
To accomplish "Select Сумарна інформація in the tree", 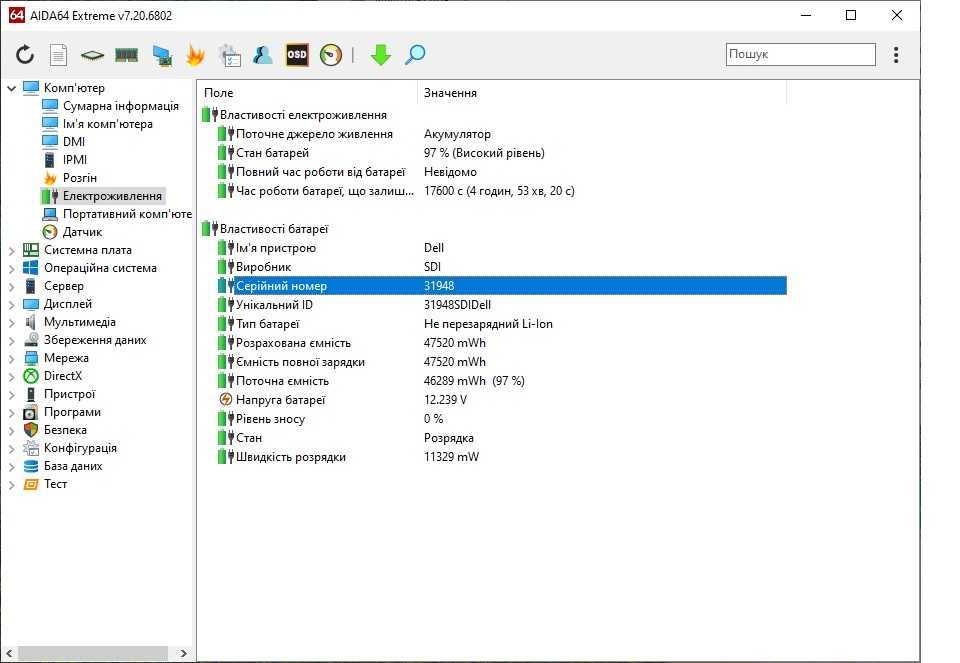I will tap(121, 106).
